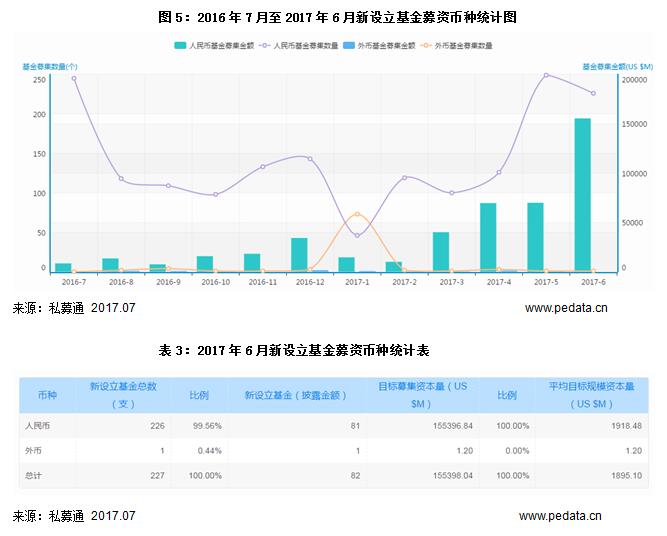Image resolution: width=667 pixels, height=536 pixels.
Task: Toggle the 外币基金募集金额 legend series
Action: [x=379, y=46]
